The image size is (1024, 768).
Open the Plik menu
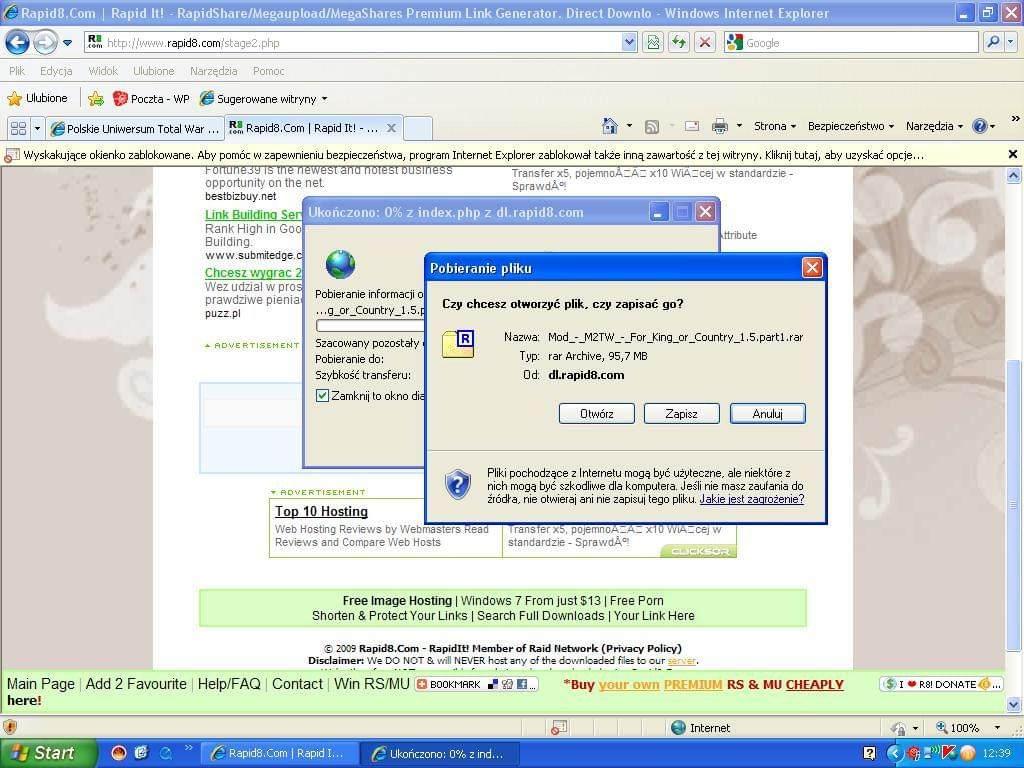[17, 71]
